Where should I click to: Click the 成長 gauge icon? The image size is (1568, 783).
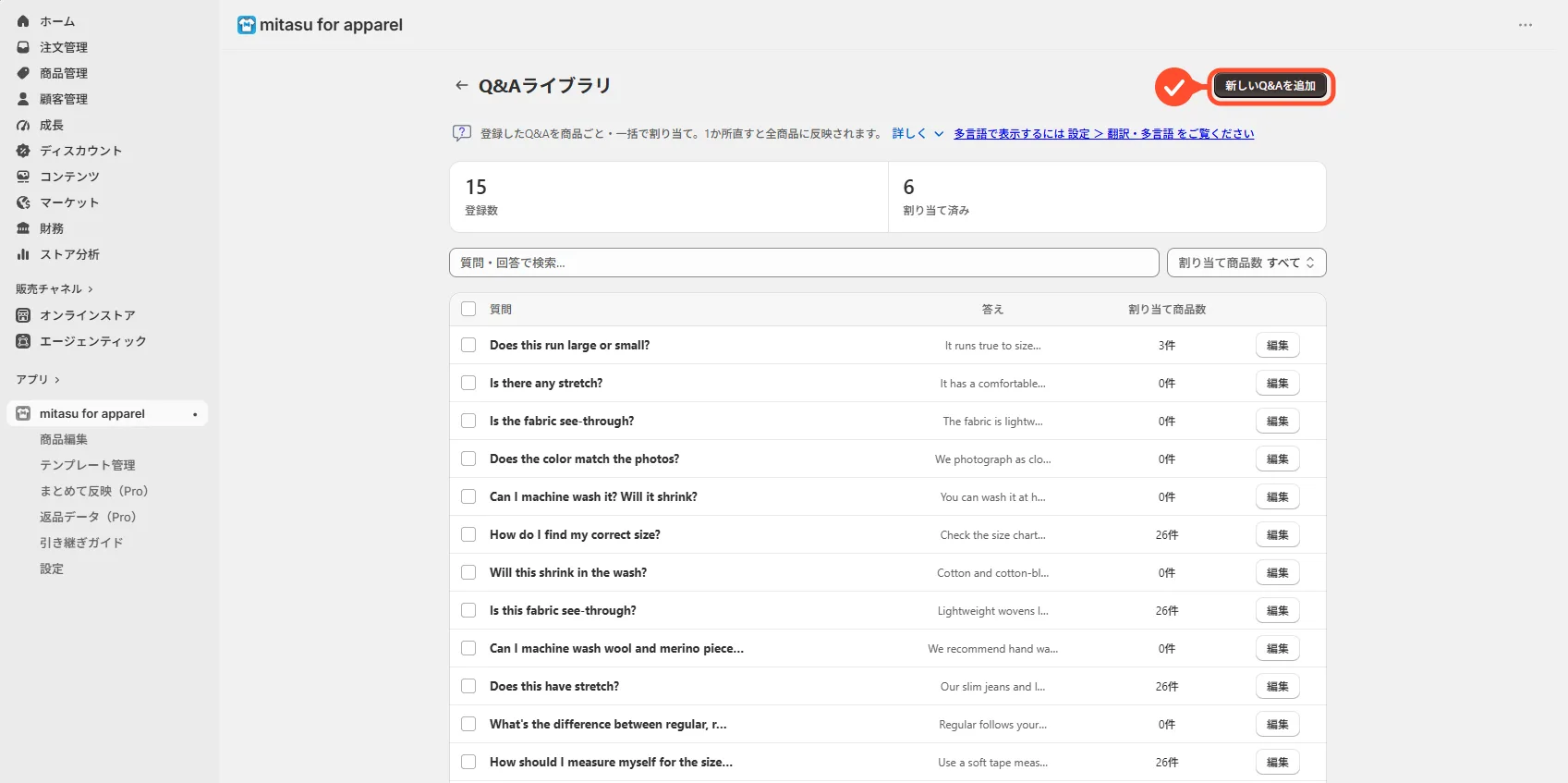click(23, 125)
